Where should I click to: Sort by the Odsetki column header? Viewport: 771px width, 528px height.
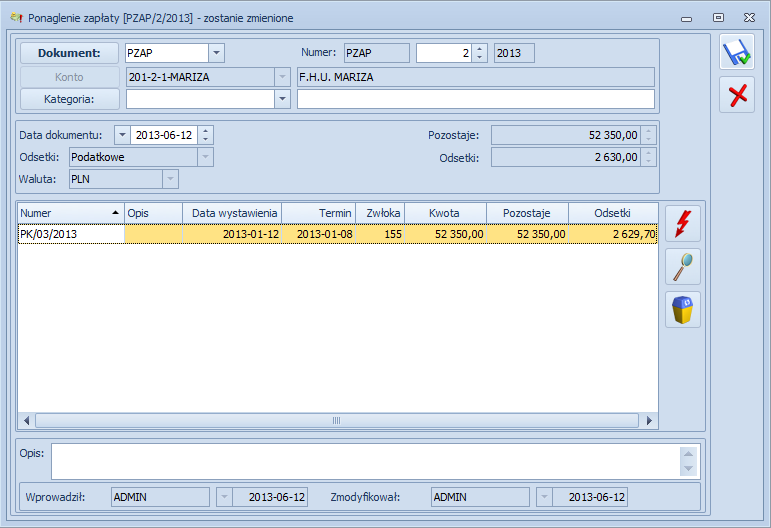point(613,213)
